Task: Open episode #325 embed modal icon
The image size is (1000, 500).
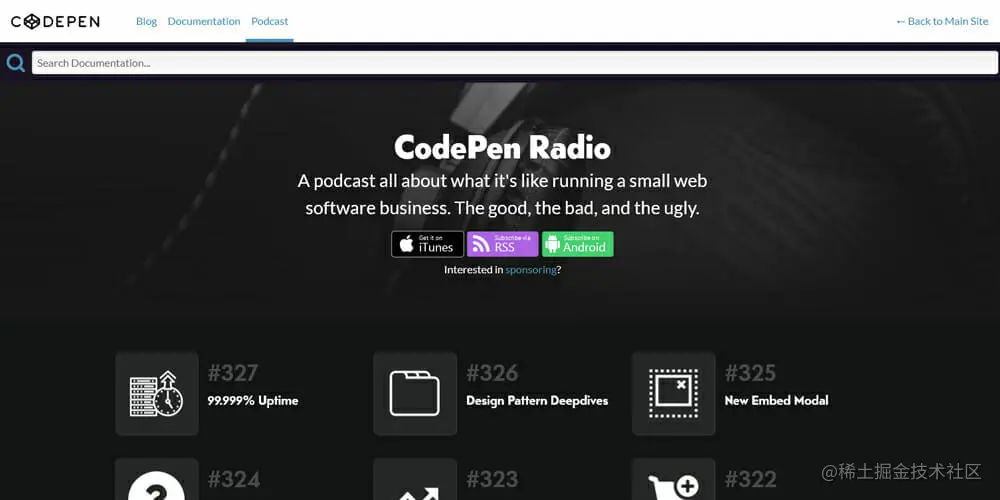Action: click(x=673, y=393)
